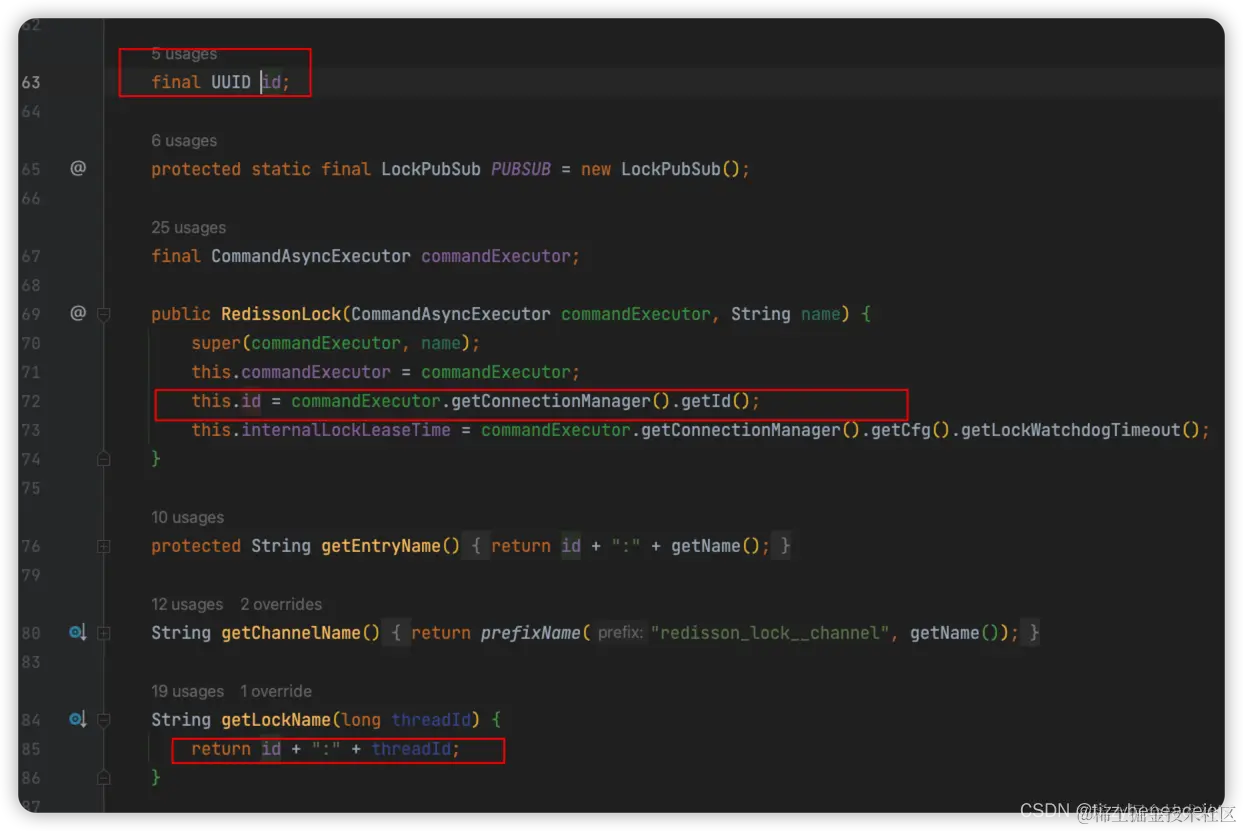Click the @ gutter icon on line 65
1243x831 pixels.
point(78,168)
